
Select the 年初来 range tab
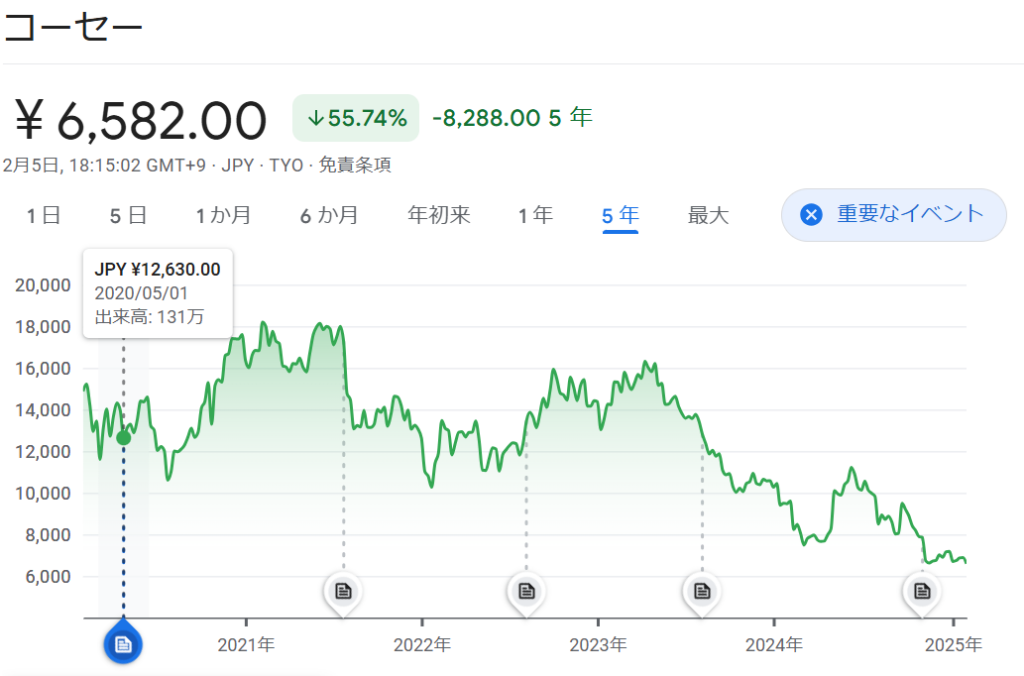click(439, 215)
